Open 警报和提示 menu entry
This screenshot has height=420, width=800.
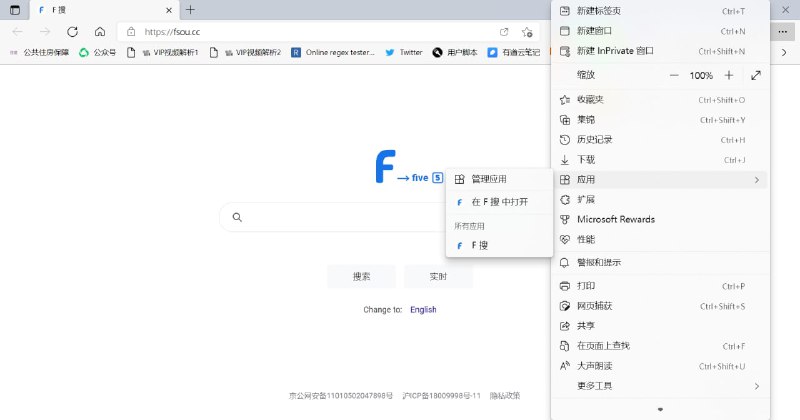(660, 262)
